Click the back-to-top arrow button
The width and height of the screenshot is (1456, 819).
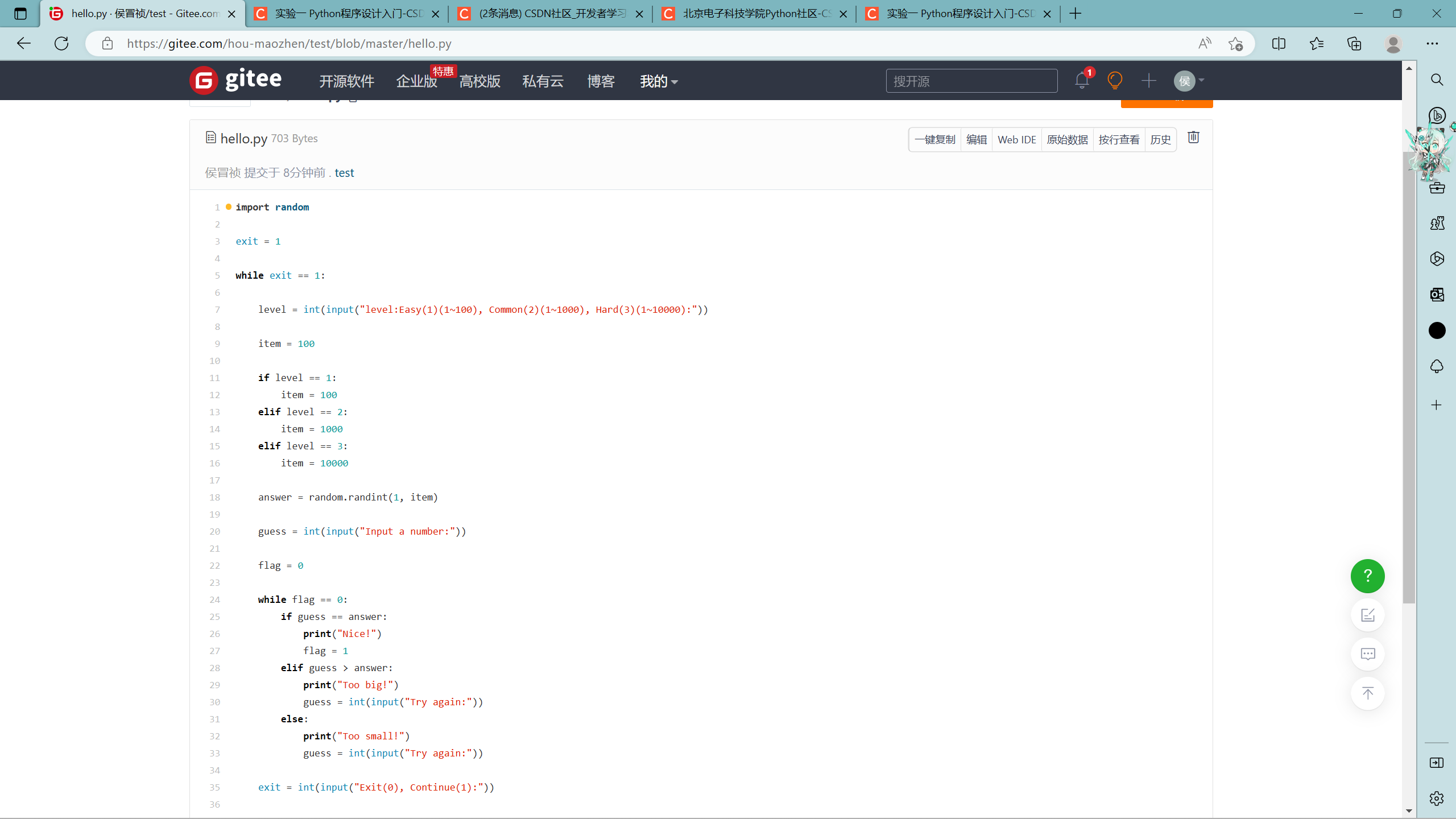(x=1367, y=693)
